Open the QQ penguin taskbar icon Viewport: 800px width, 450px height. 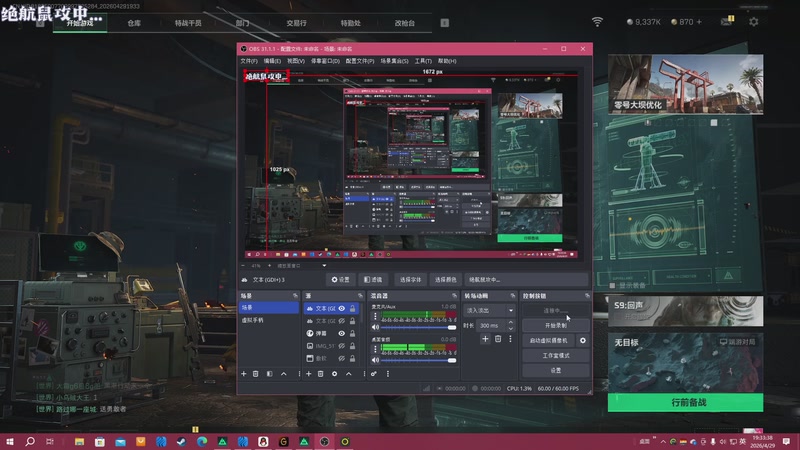coord(263,441)
